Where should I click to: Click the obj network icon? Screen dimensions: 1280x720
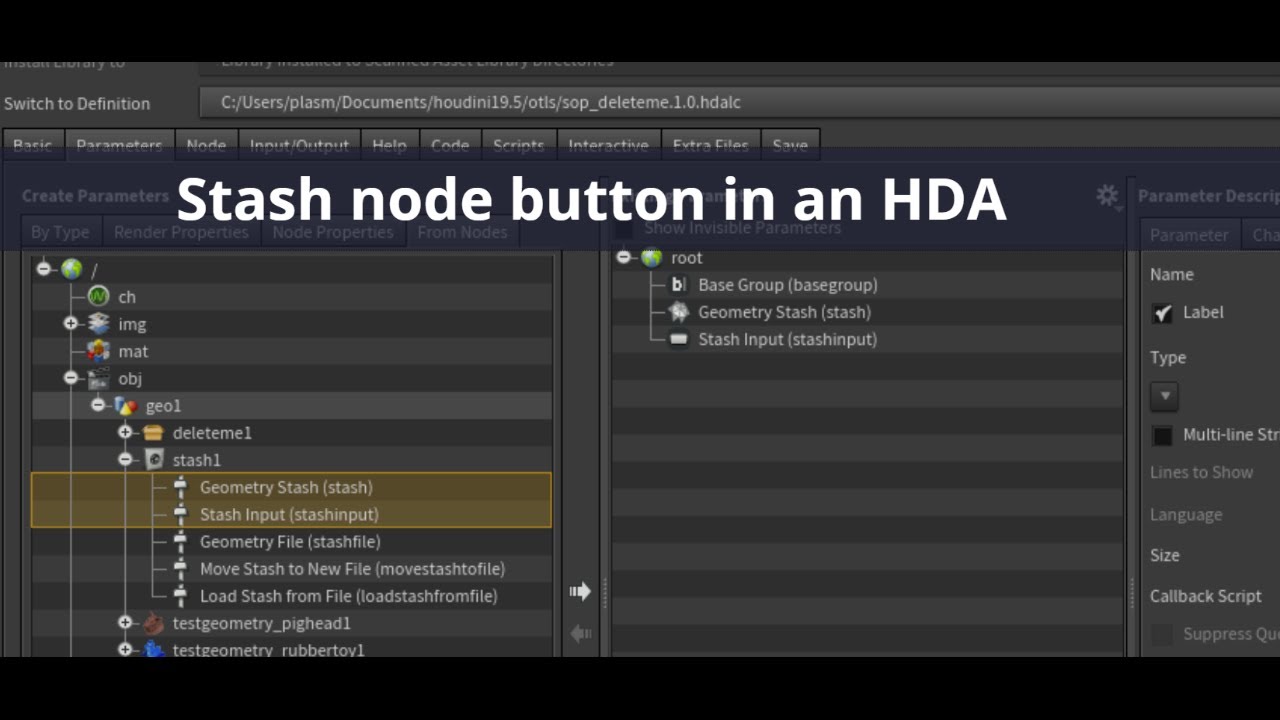click(x=98, y=378)
